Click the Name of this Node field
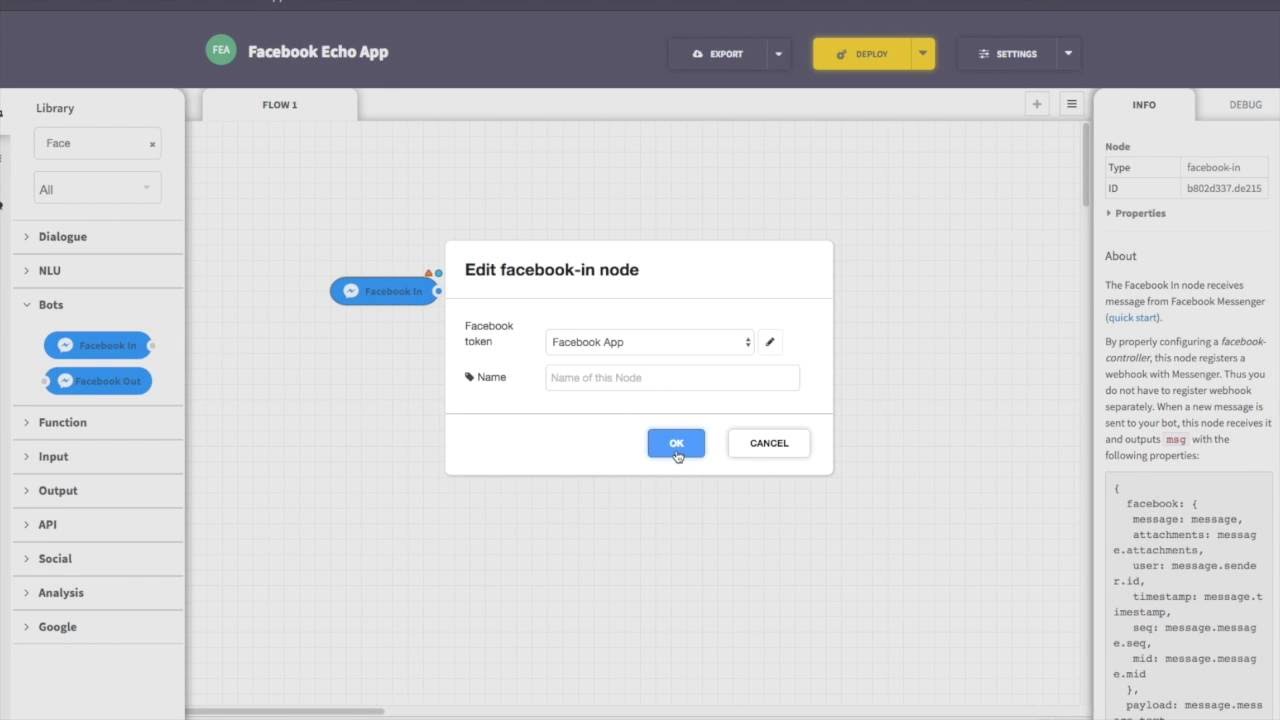 672,378
